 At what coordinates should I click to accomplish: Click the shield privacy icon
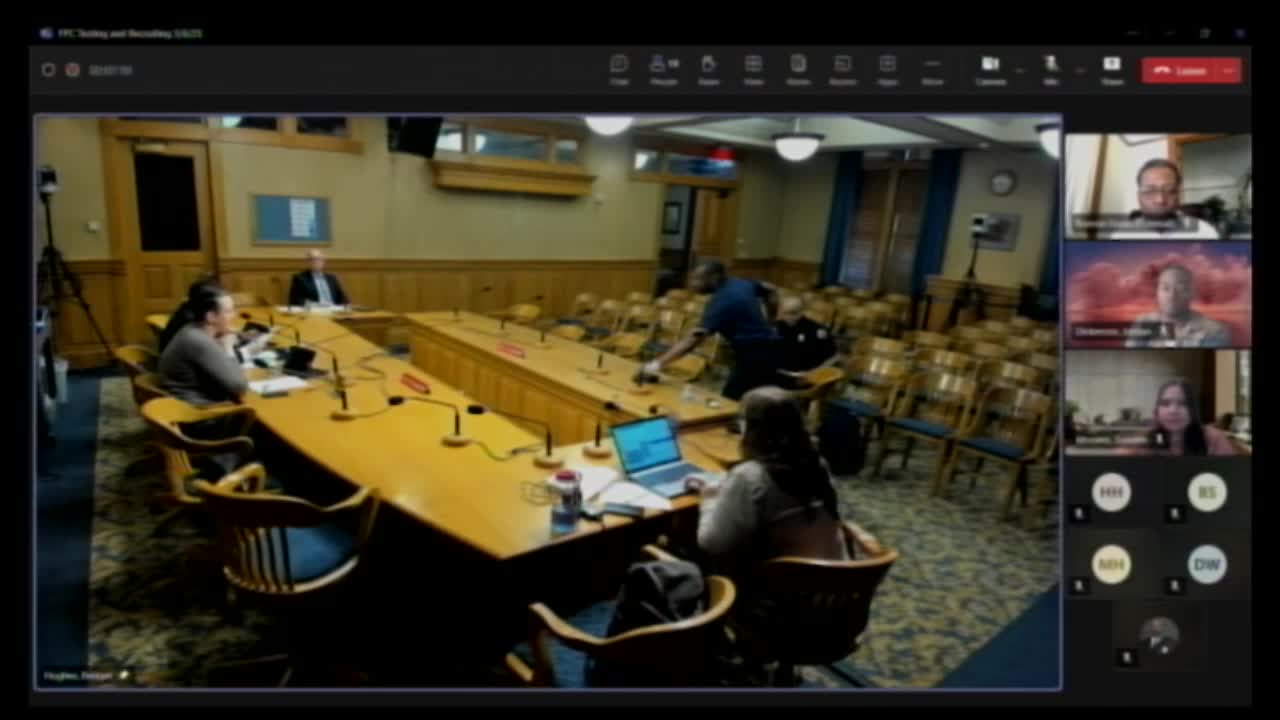click(x=48, y=70)
